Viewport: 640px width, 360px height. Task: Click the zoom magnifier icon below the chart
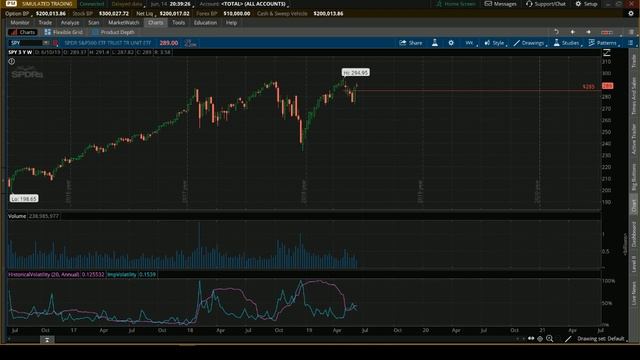pyautogui.click(x=550, y=338)
